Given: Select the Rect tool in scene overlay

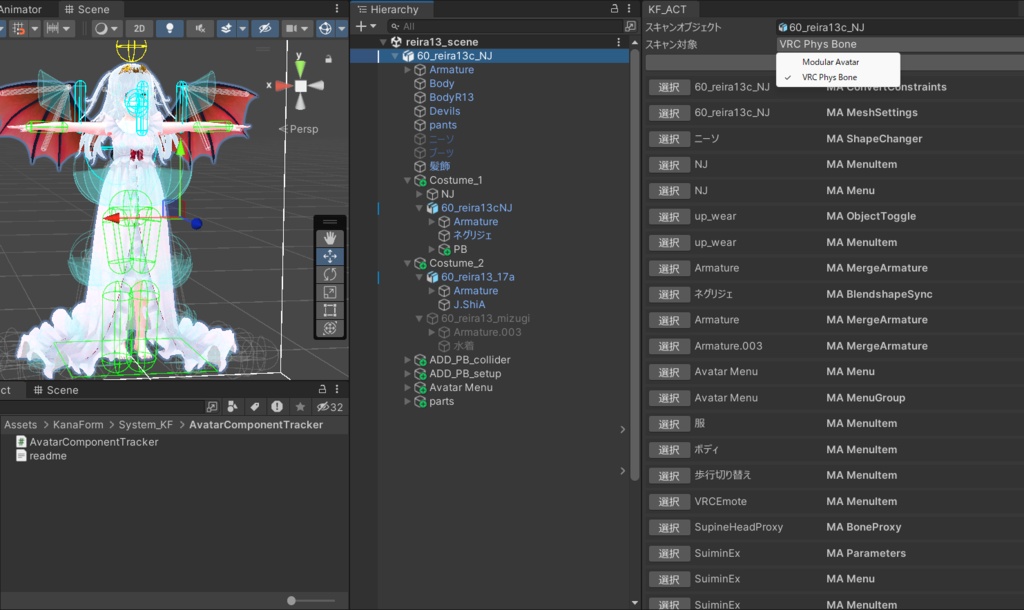Looking at the screenshot, I should click(330, 310).
